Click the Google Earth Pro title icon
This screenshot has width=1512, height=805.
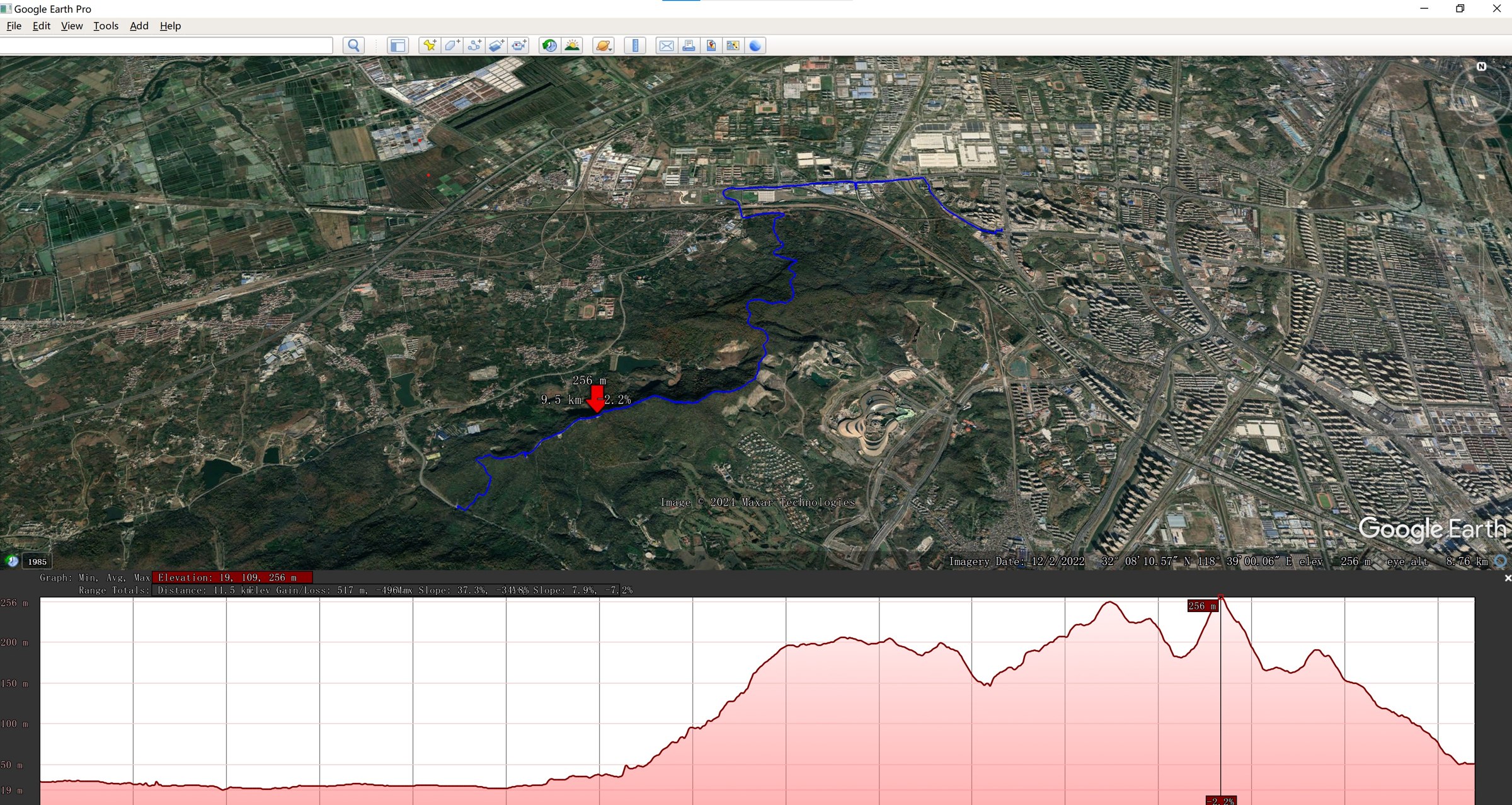click(6, 8)
